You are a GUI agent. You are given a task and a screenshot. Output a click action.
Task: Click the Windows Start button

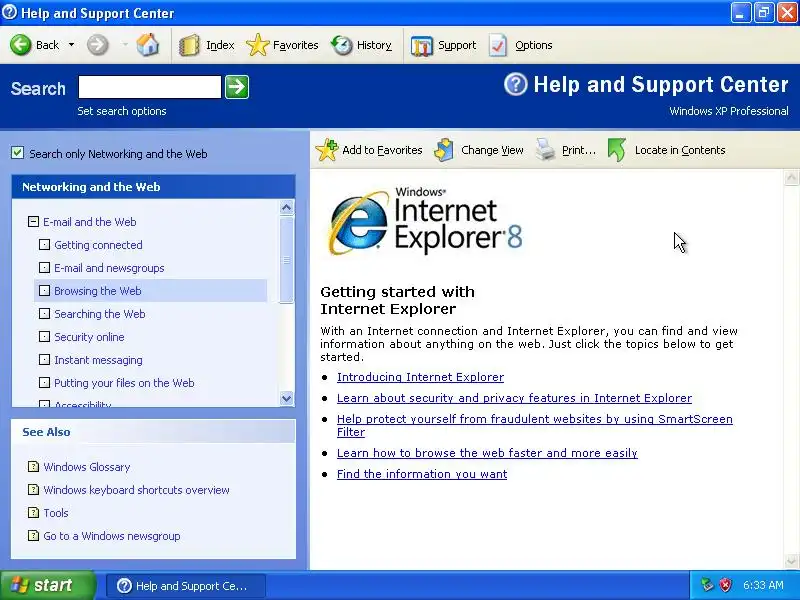(x=47, y=585)
